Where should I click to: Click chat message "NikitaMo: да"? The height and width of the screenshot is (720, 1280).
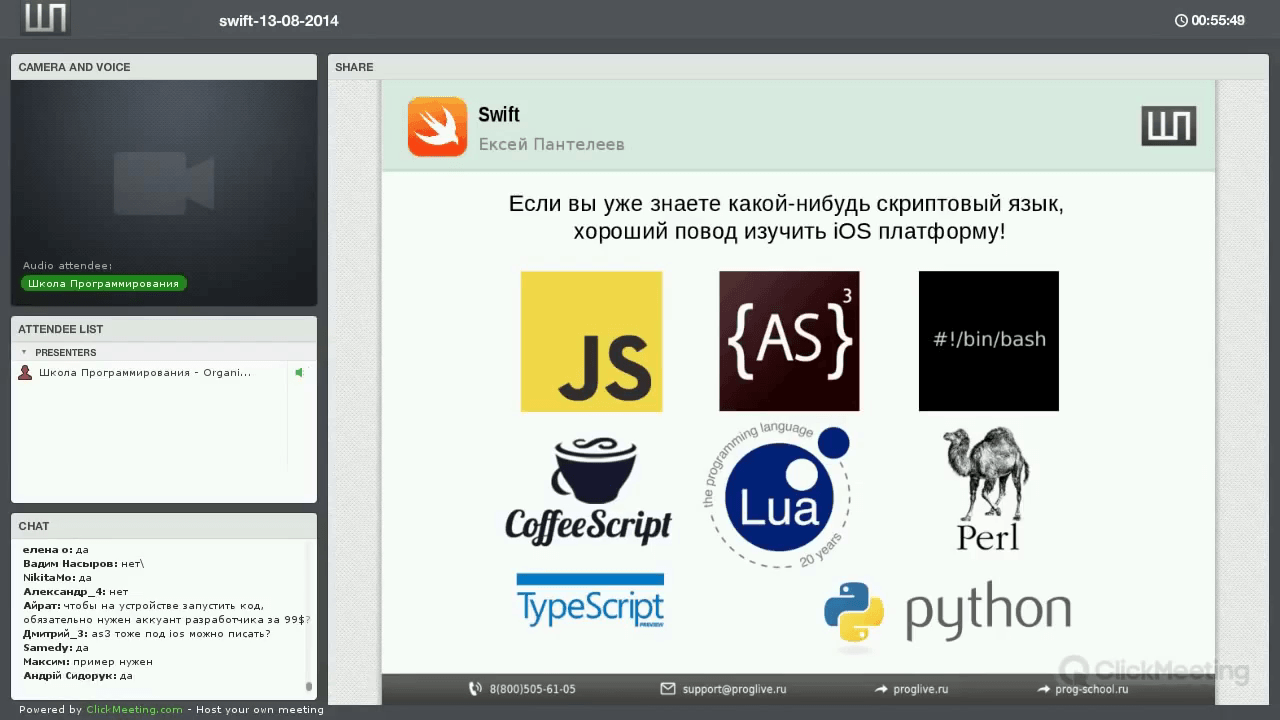pos(58,578)
